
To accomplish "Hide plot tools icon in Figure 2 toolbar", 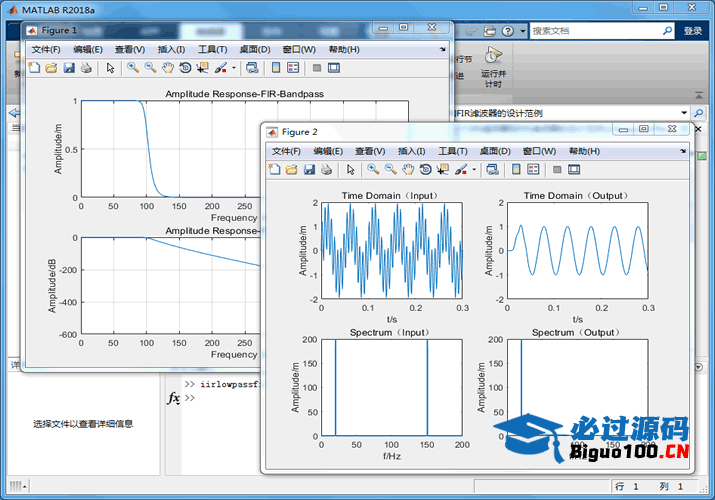I will [557, 170].
